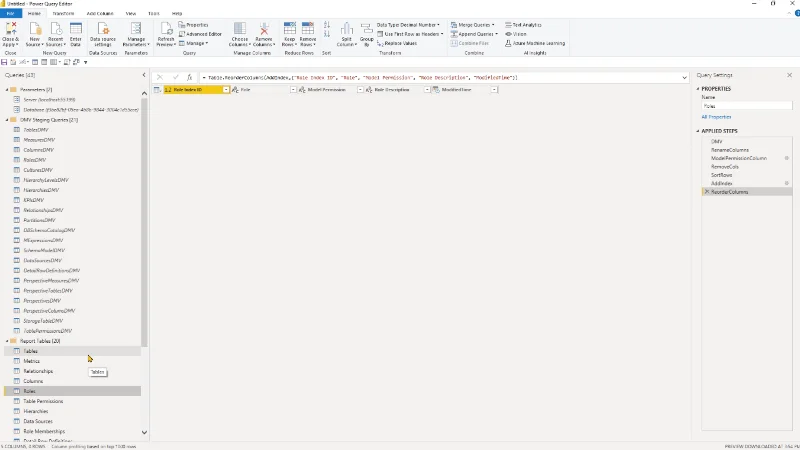Image resolution: width=800 pixels, height=450 pixels.
Task: Click the Remove Rows icon
Action: 308,29
